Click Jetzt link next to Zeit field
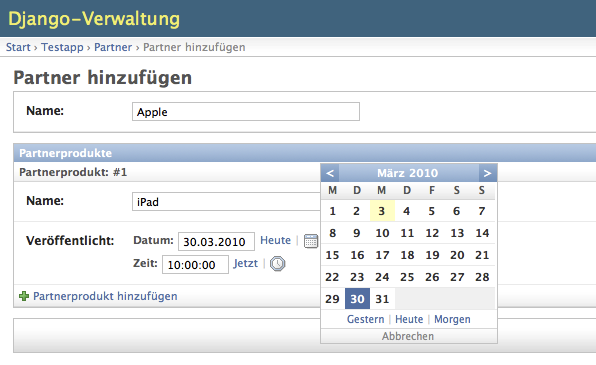596x365 pixels. pos(245,263)
